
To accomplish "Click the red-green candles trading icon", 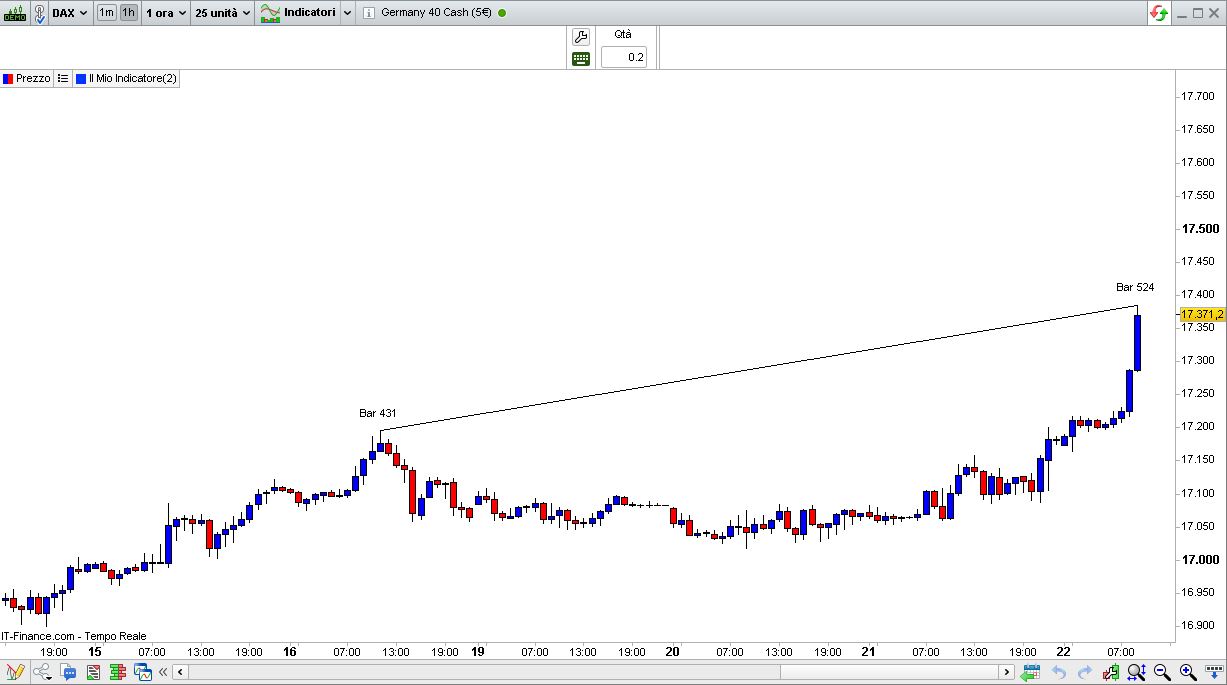I will (x=1110, y=672).
